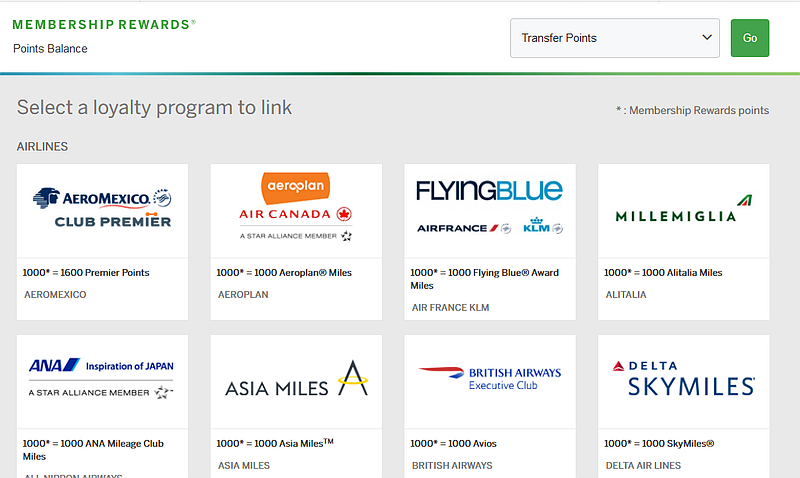800x478 pixels.
Task: Click '1000* = 1000 Avios' text
Action: [x=453, y=443]
